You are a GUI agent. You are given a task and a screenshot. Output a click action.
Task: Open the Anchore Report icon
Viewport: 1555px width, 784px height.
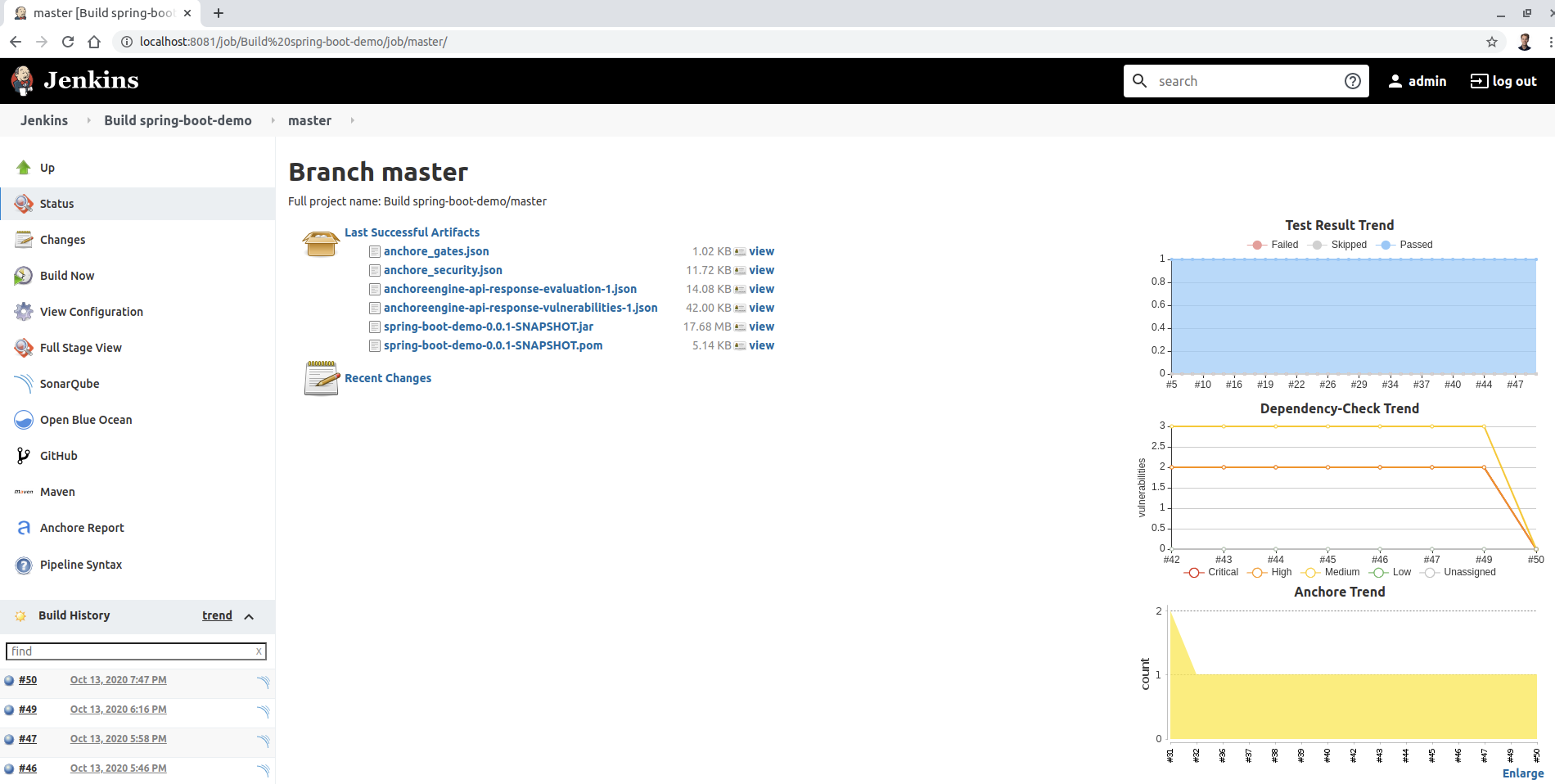tap(24, 527)
